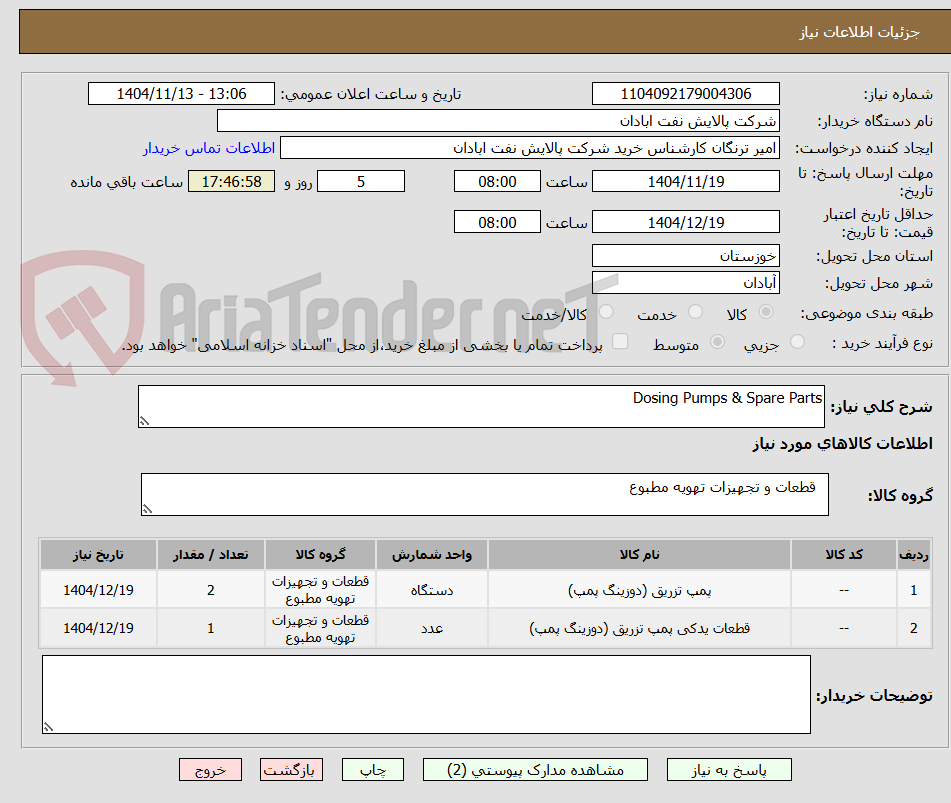Click the price validity time 08:00 field
Screen dimensions: 951x803
[x=497, y=222]
